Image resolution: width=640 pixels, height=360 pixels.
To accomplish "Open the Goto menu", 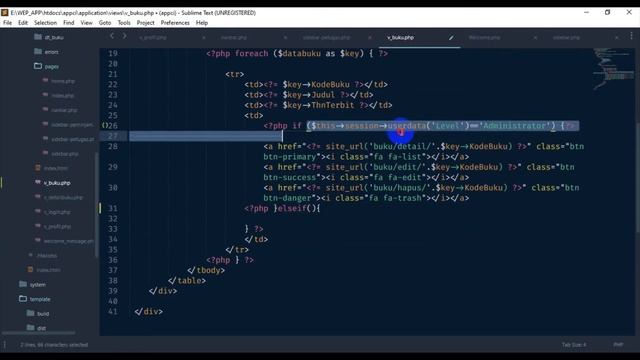I will [105, 23].
